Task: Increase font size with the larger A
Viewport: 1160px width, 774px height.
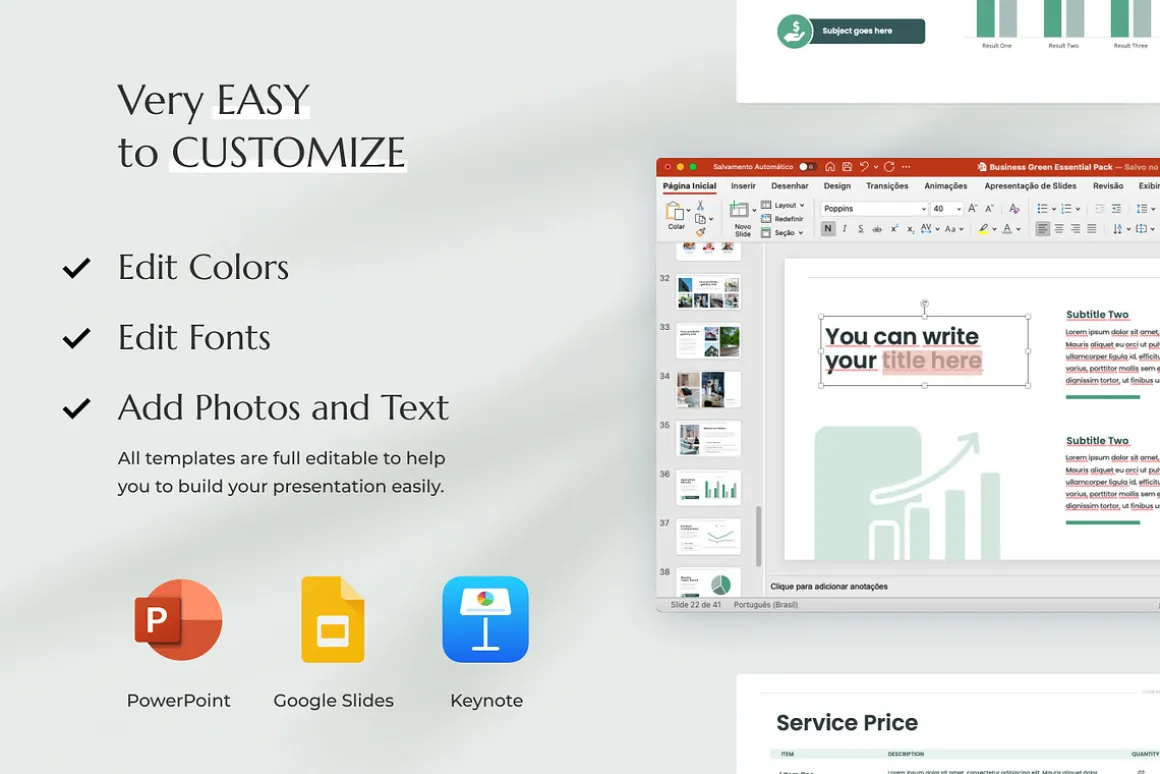Action: tap(973, 208)
